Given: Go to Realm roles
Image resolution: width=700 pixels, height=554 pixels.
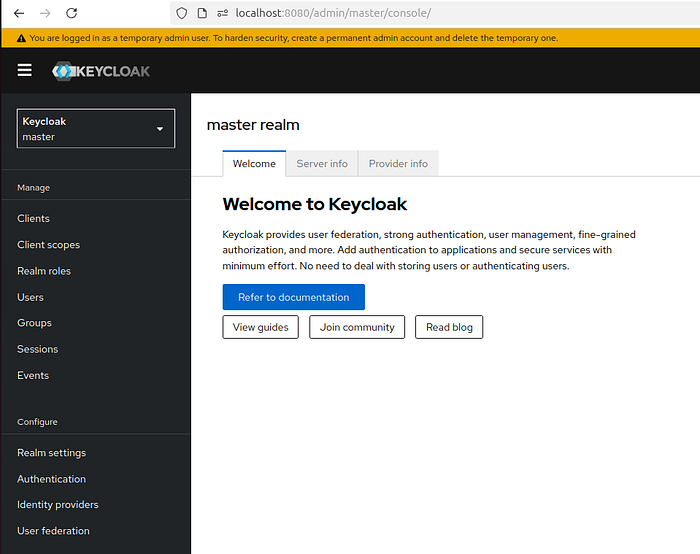Looking at the screenshot, I should pos(44,271).
